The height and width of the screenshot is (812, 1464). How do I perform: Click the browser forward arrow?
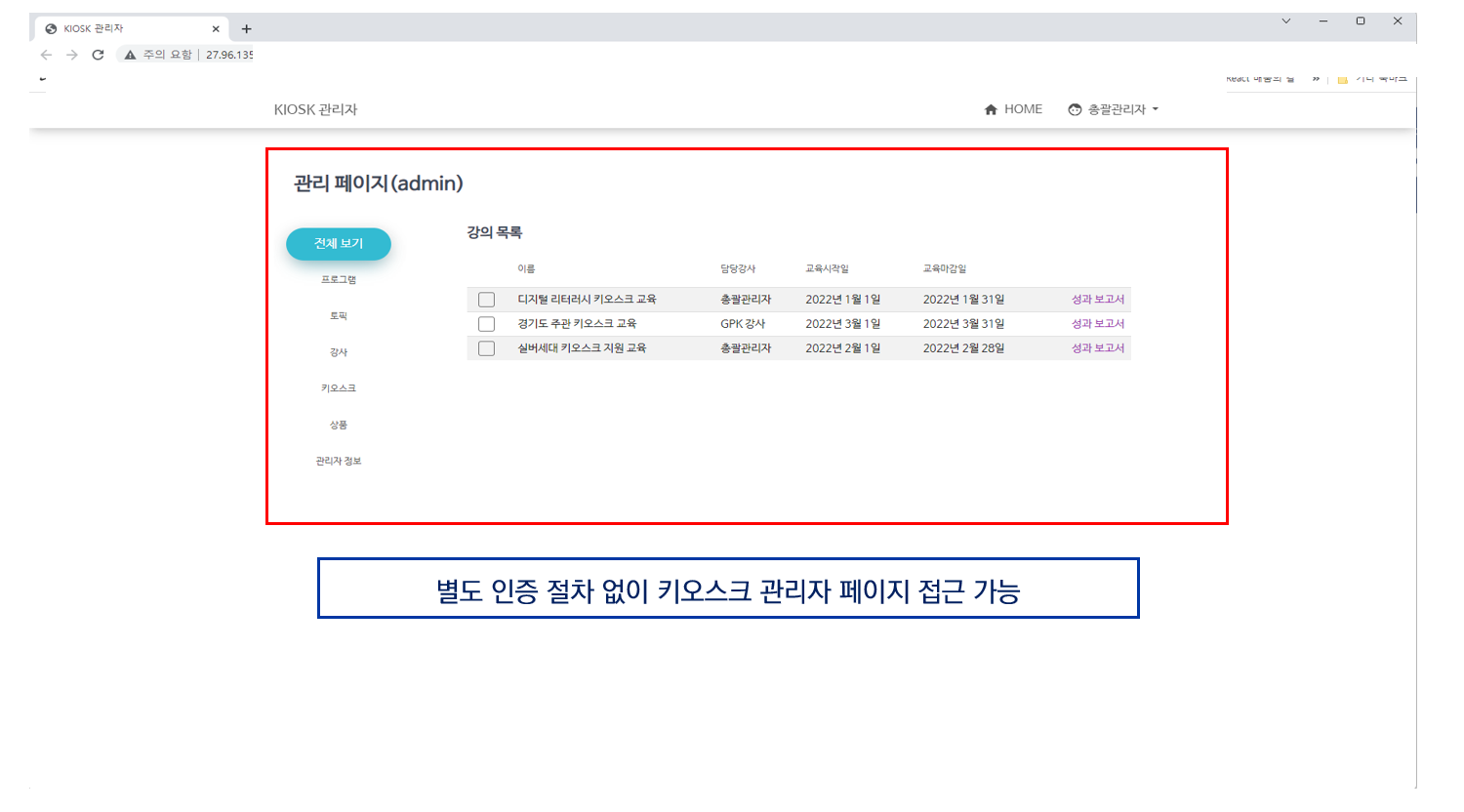pos(71,55)
